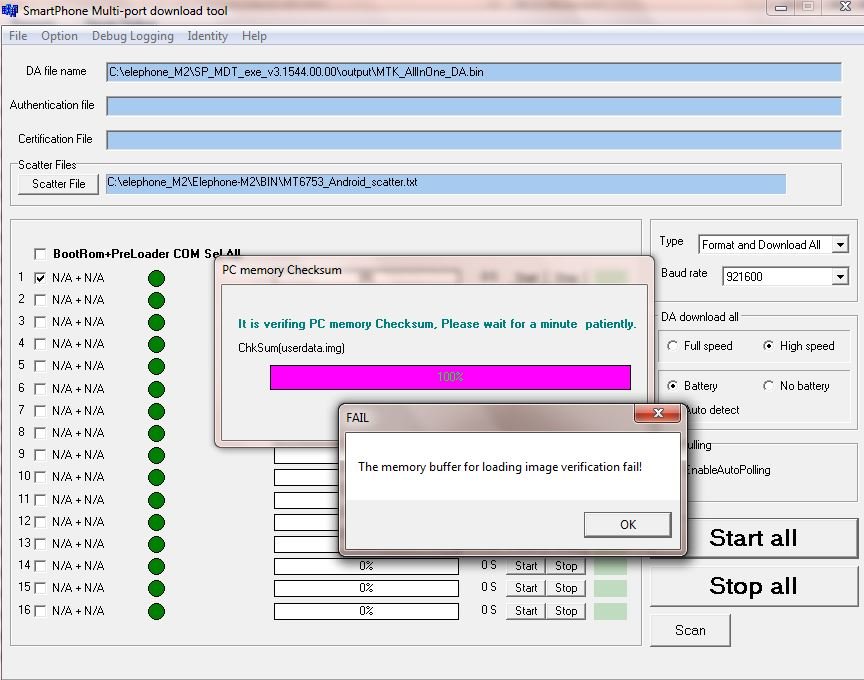Screen dimensions: 864x680
Task: Click green status indicator for port 4
Action: [156, 344]
